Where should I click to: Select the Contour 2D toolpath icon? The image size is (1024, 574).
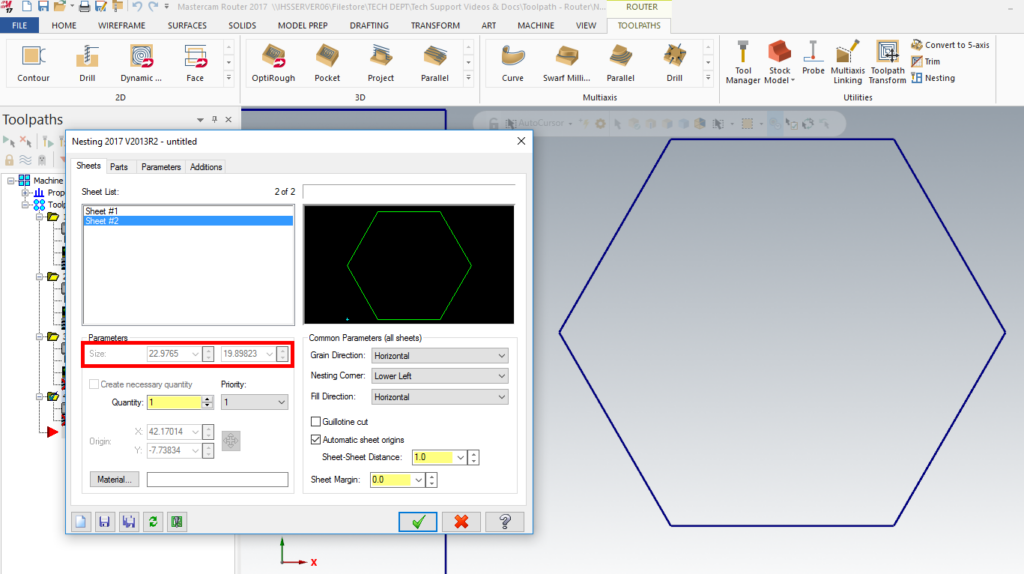tap(33, 63)
